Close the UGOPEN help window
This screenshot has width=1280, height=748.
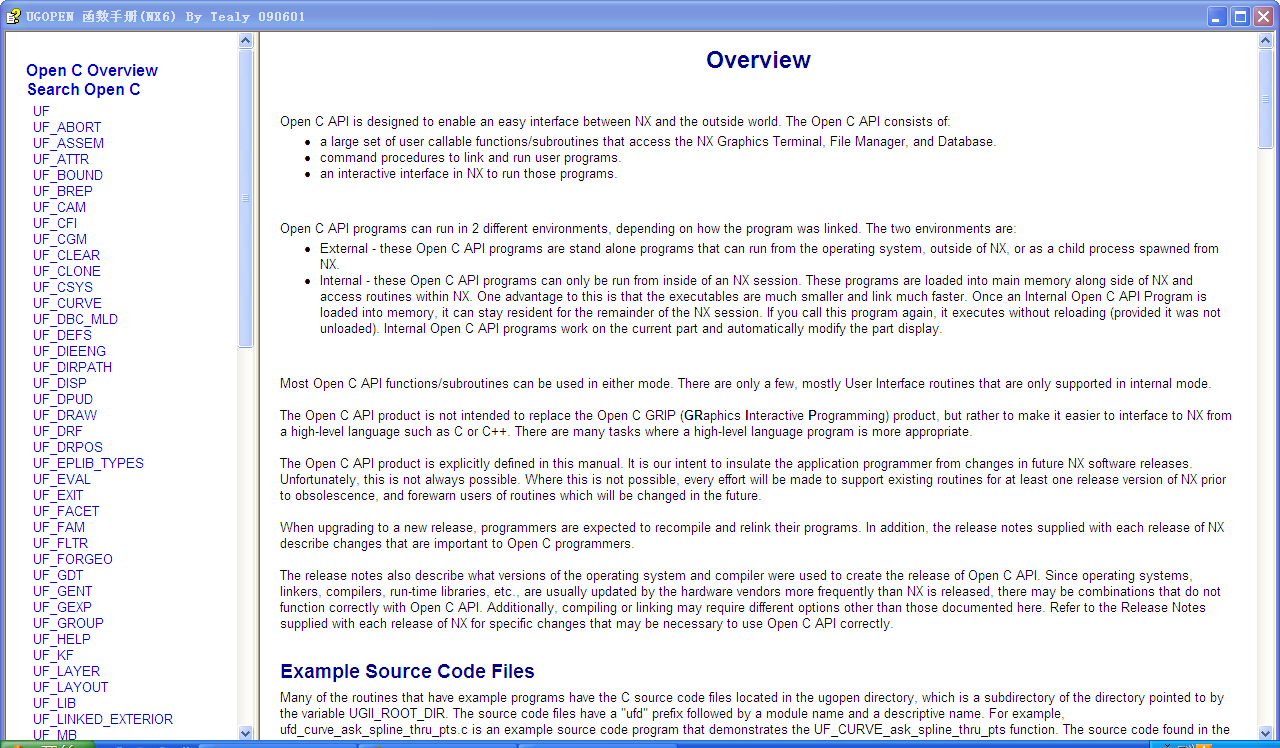pyautogui.click(x=1263, y=16)
